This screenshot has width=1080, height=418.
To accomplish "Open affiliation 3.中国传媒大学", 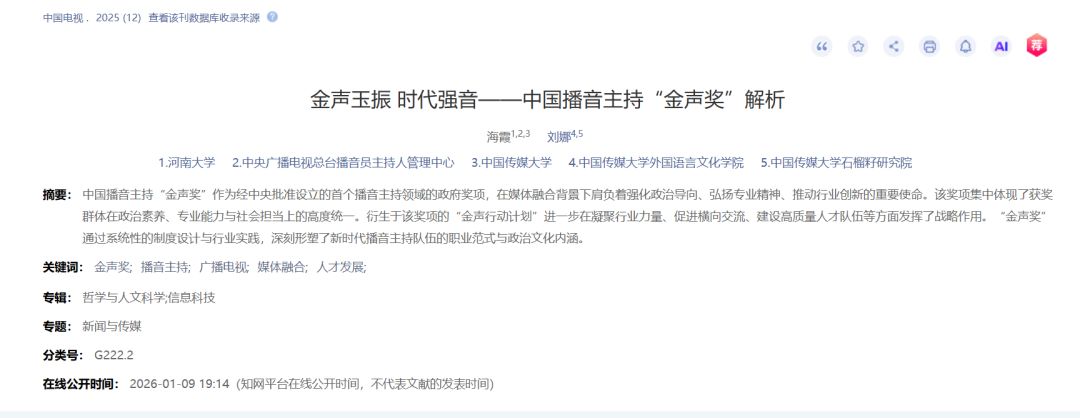I will [x=512, y=163].
